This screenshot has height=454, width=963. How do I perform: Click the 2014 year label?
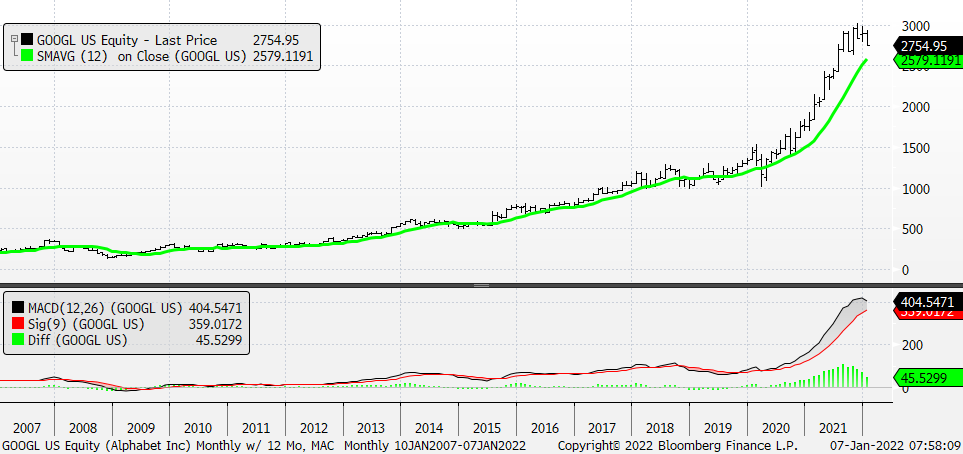pyautogui.click(x=429, y=428)
